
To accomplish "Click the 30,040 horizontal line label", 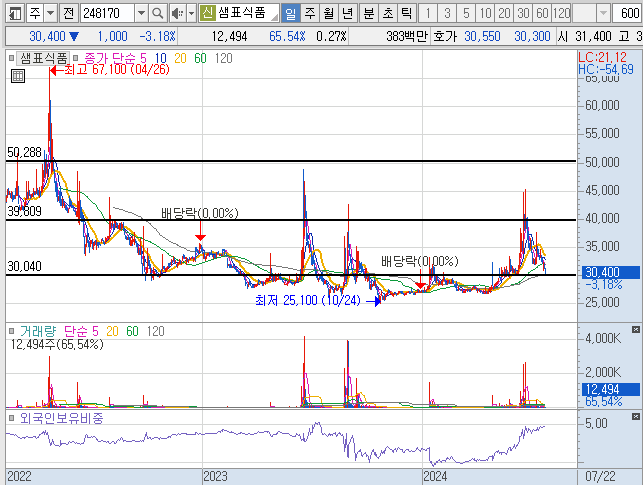I will pyautogui.click(x=24, y=266).
